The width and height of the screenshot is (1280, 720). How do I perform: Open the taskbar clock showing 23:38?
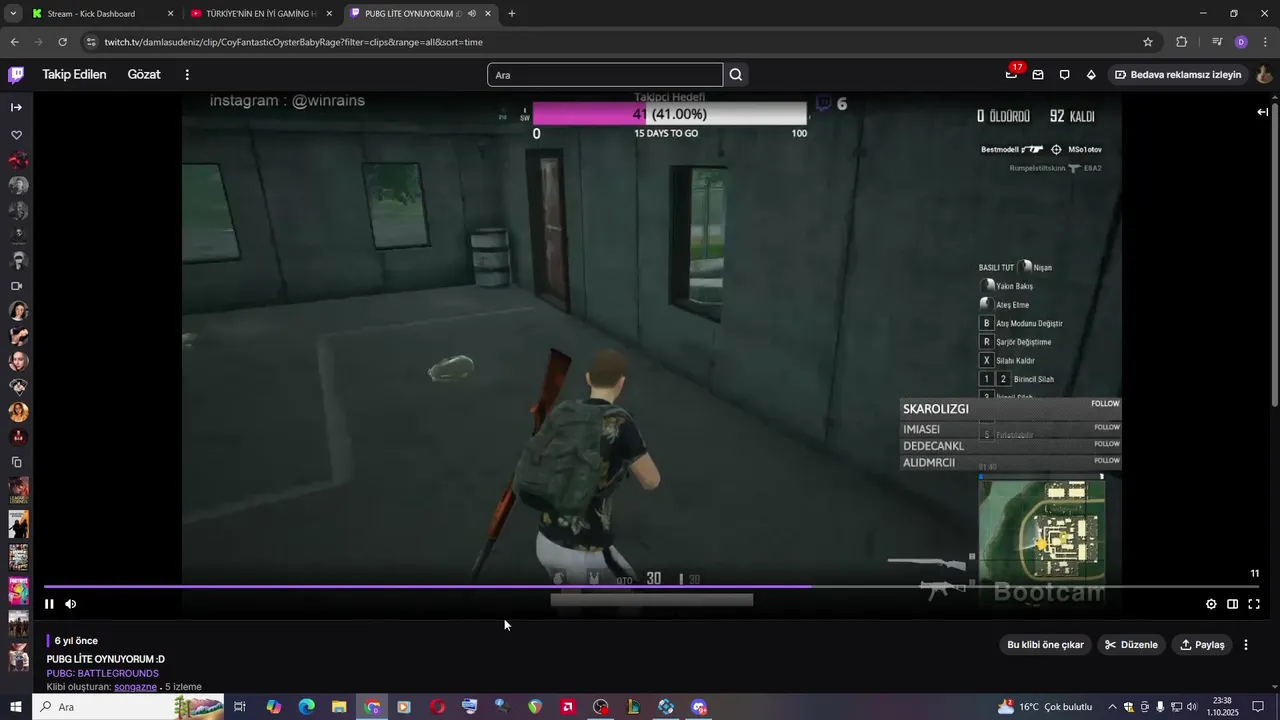(x=1221, y=707)
